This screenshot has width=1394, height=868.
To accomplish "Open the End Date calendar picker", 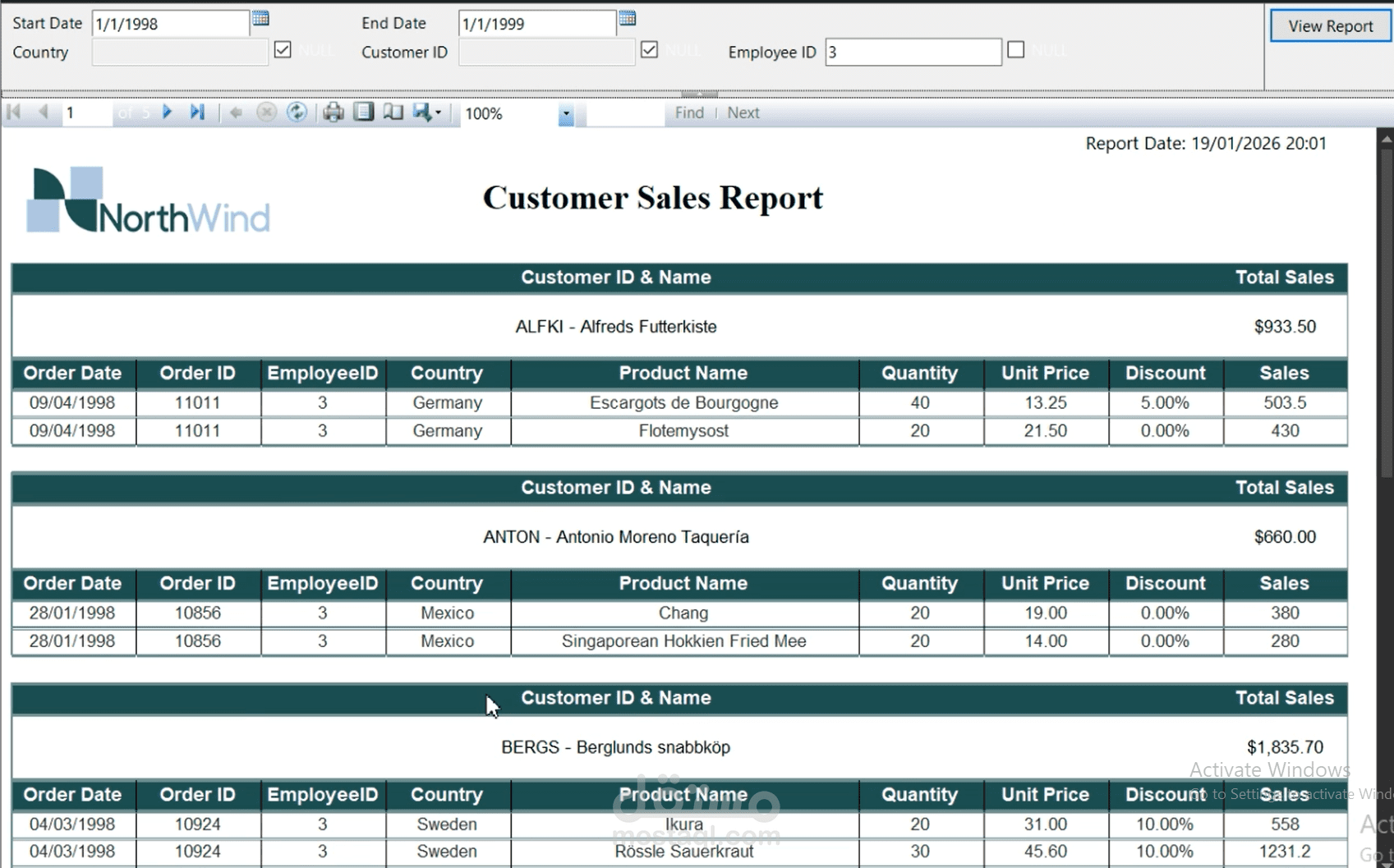I will click(627, 19).
